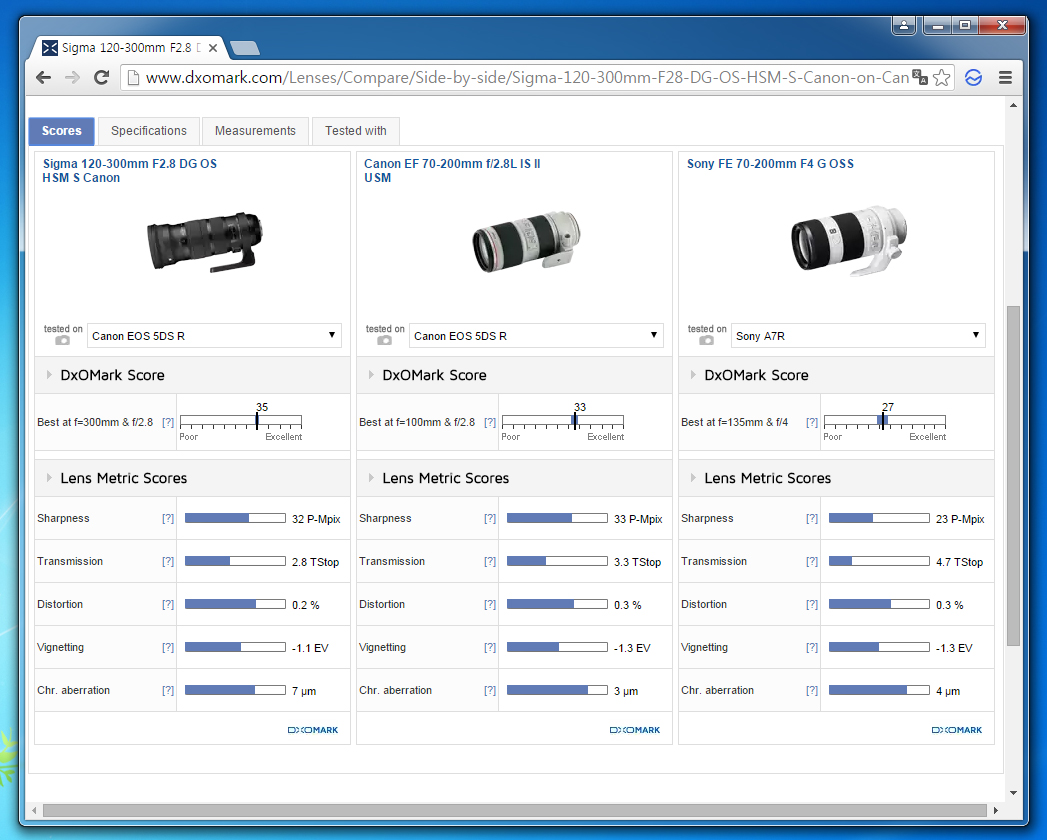Reload the page with the refresh icon
1047x840 pixels.
[101, 77]
